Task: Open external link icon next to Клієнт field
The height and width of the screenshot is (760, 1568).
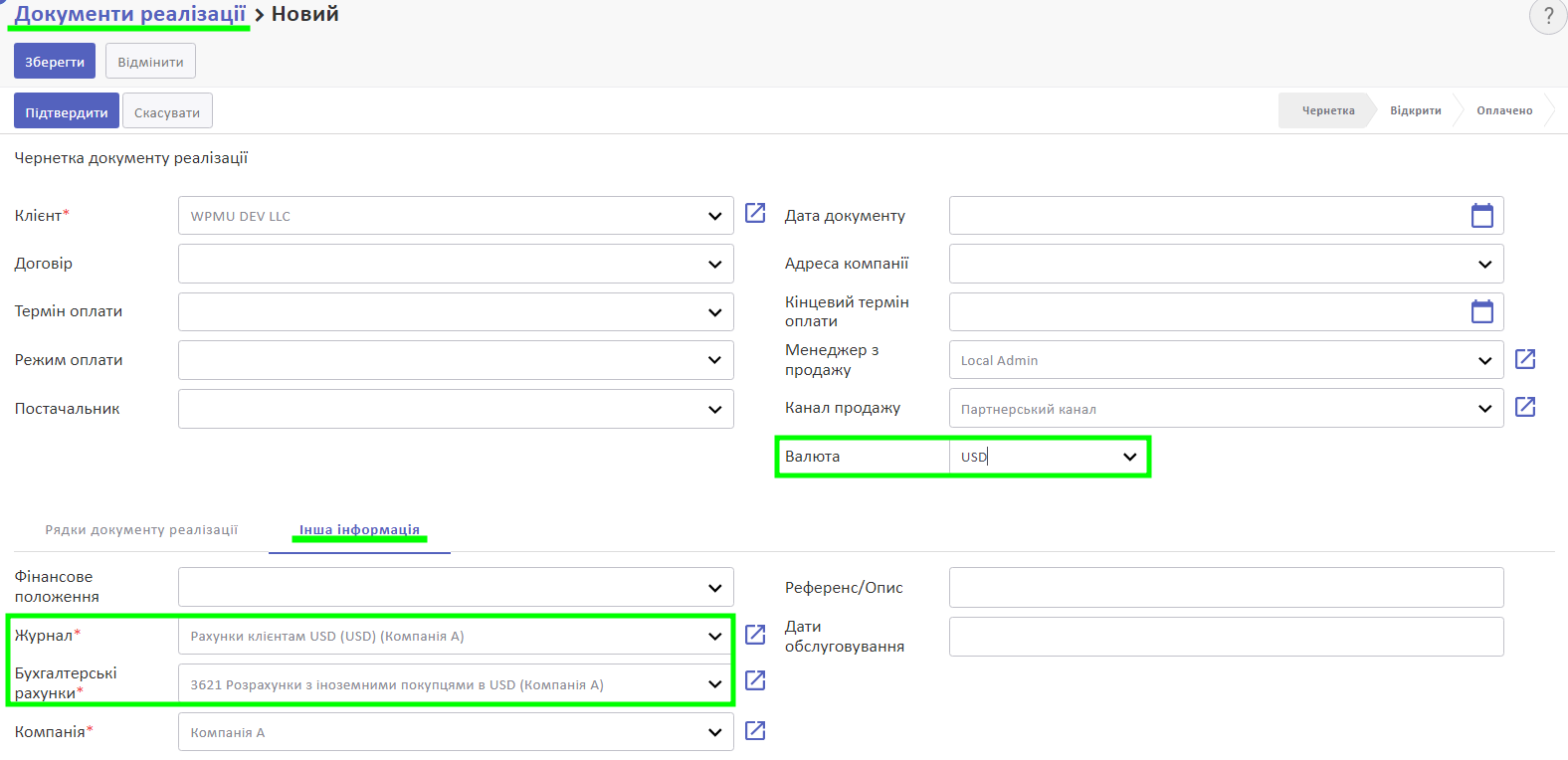Action: [755, 213]
